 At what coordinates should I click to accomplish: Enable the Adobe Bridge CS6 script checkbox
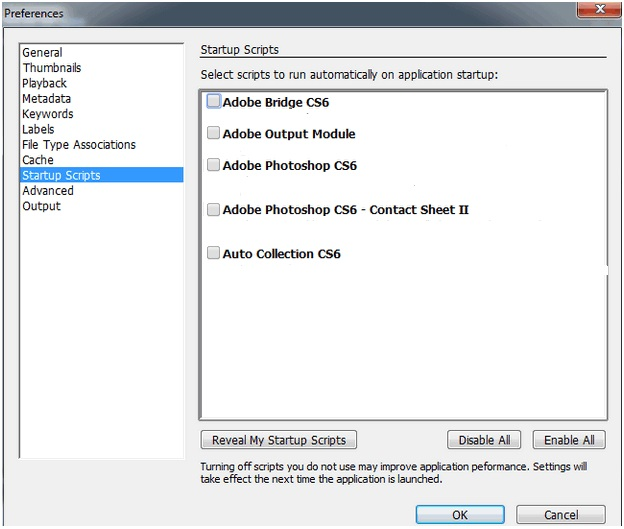pyautogui.click(x=213, y=101)
